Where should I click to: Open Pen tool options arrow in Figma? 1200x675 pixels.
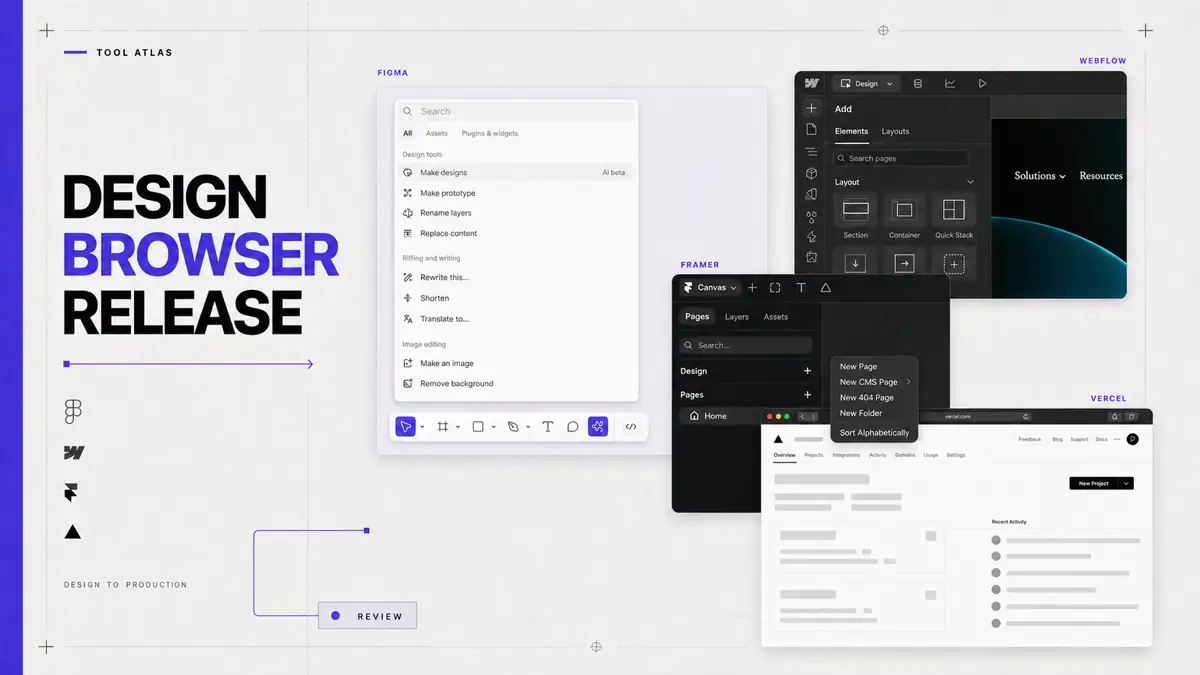(528, 427)
